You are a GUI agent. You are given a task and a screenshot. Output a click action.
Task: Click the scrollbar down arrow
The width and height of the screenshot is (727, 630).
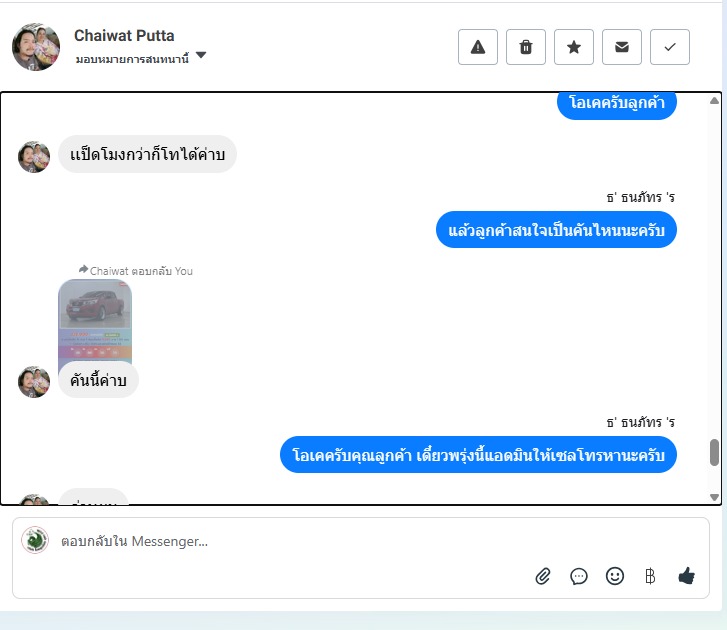pos(714,497)
